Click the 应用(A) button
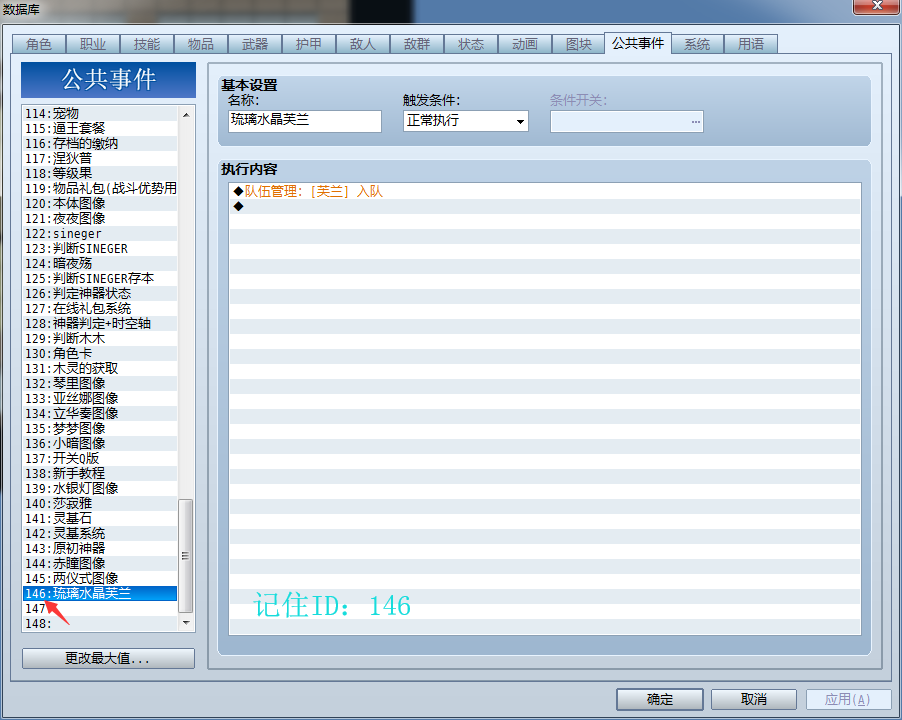Screen dimensions: 902x720 (848, 699)
